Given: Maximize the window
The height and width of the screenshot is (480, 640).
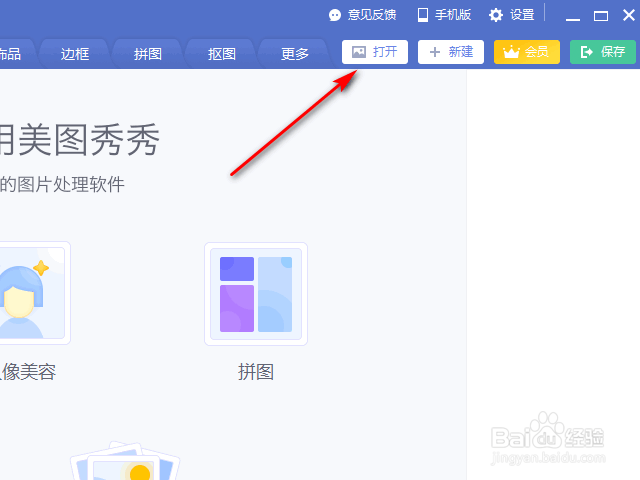Looking at the screenshot, I should [600, 16].
